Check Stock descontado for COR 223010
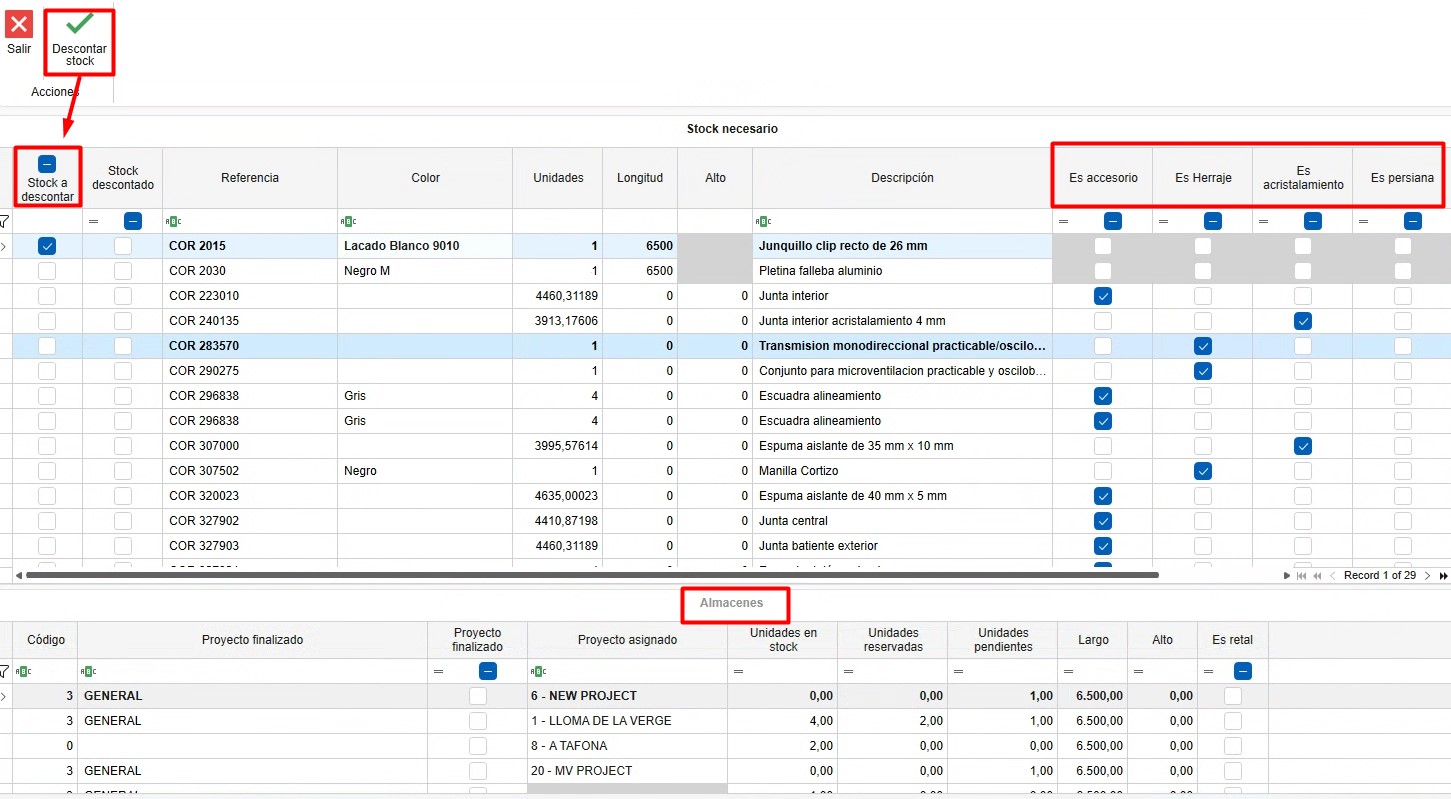The width and height of the screenshot is (1451, 799). pos(123,296)
